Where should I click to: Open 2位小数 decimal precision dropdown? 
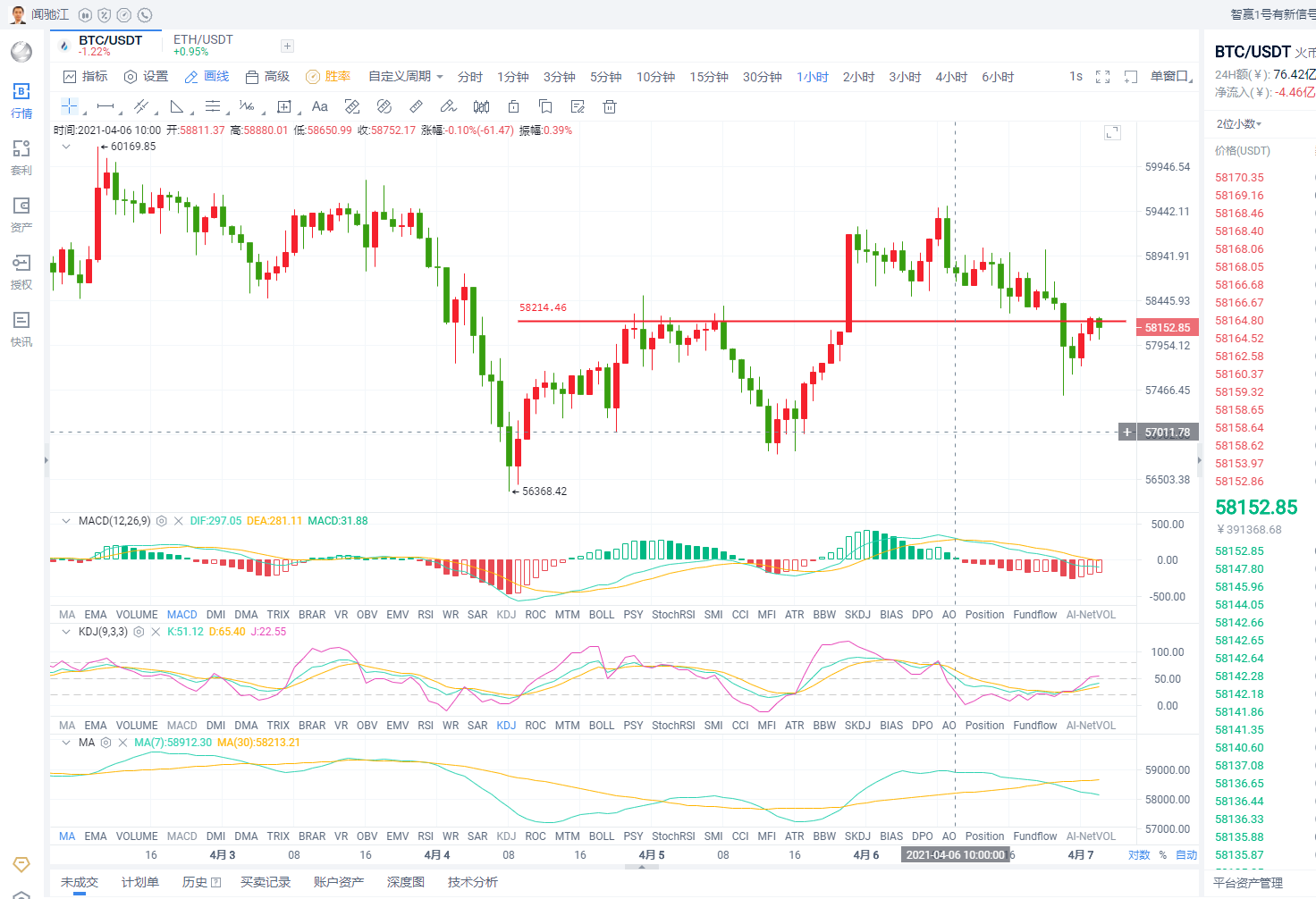click(x=1238, y=124)
